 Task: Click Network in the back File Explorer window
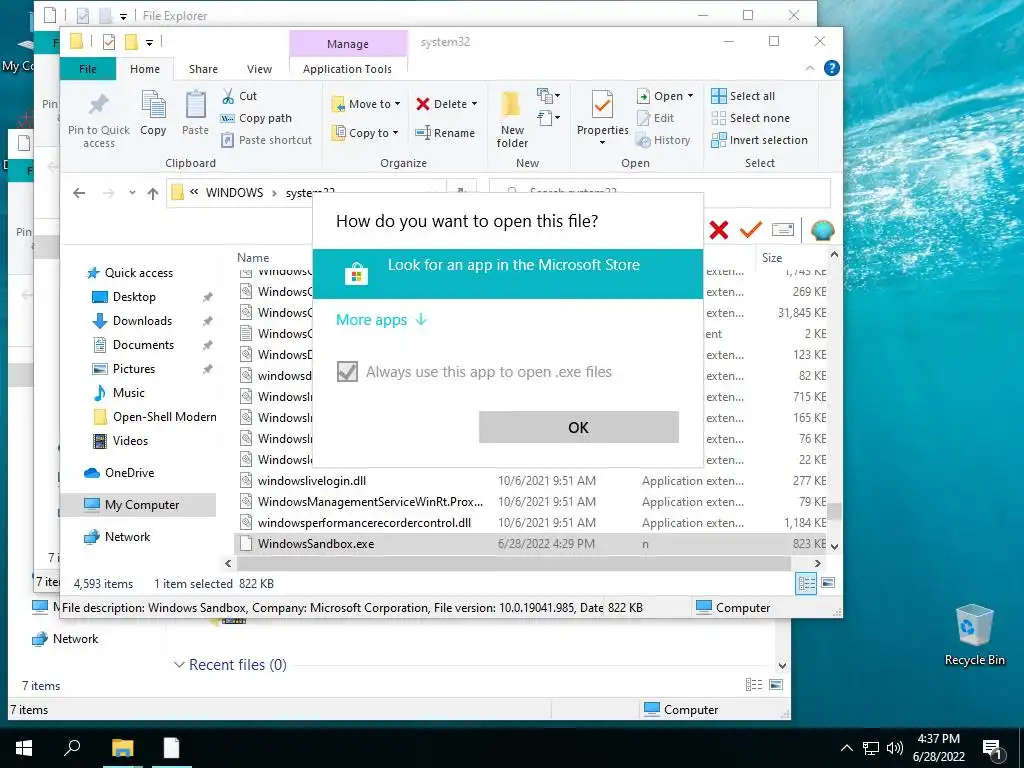coord(75,639)
